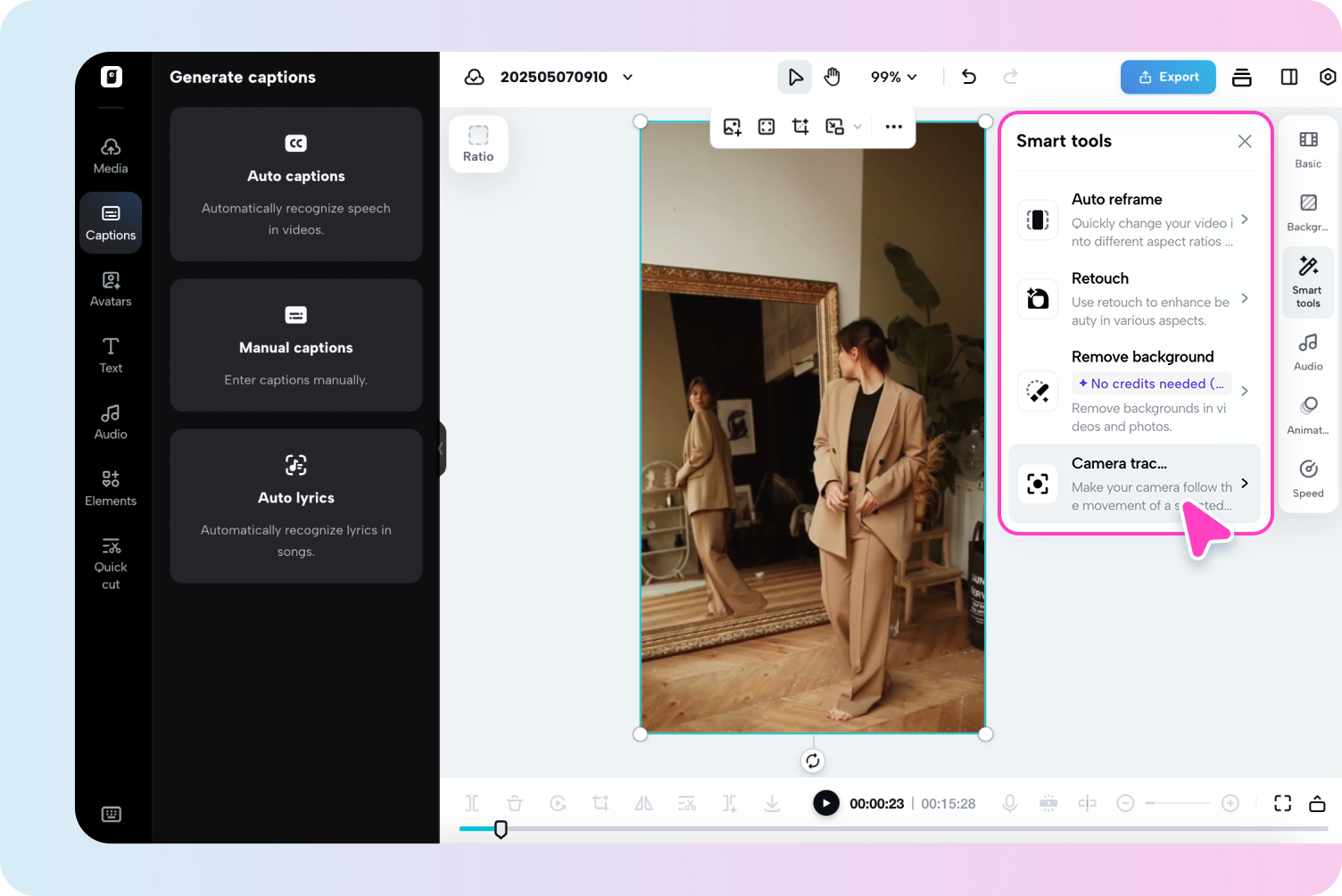The width and height of the screenshot is (1342, 896).
Task: Click the replace image icon in floating toolbar
Action: [x=733, y=127]
